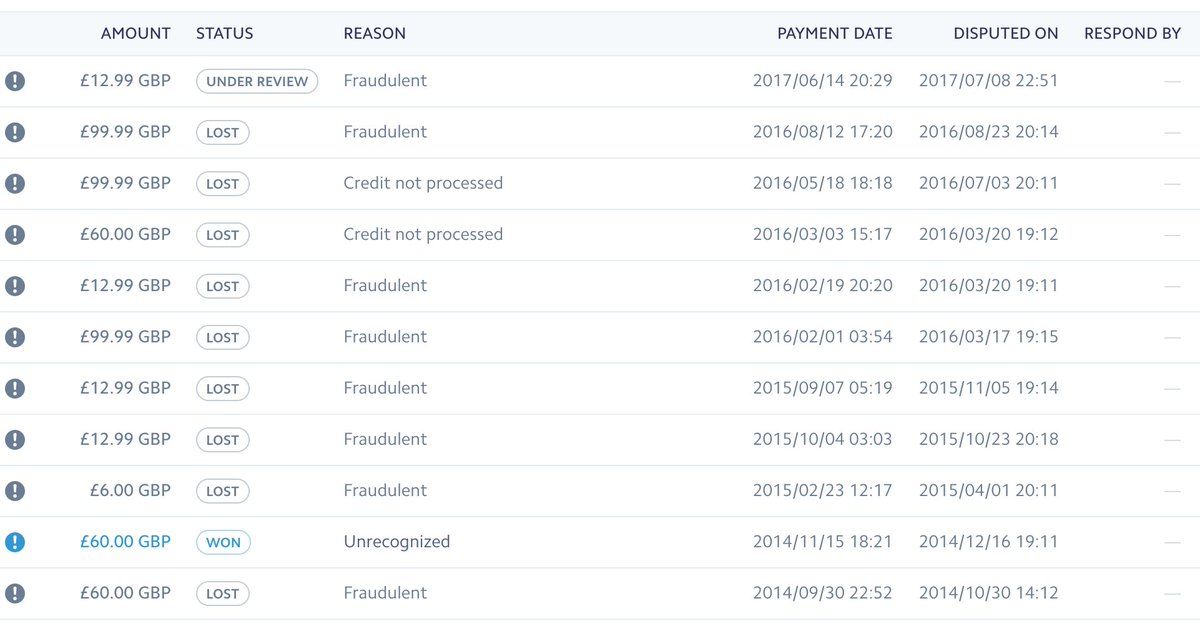1200x631 pixels.
Task: Sort by the Amount column header
Action: point(135,33)
